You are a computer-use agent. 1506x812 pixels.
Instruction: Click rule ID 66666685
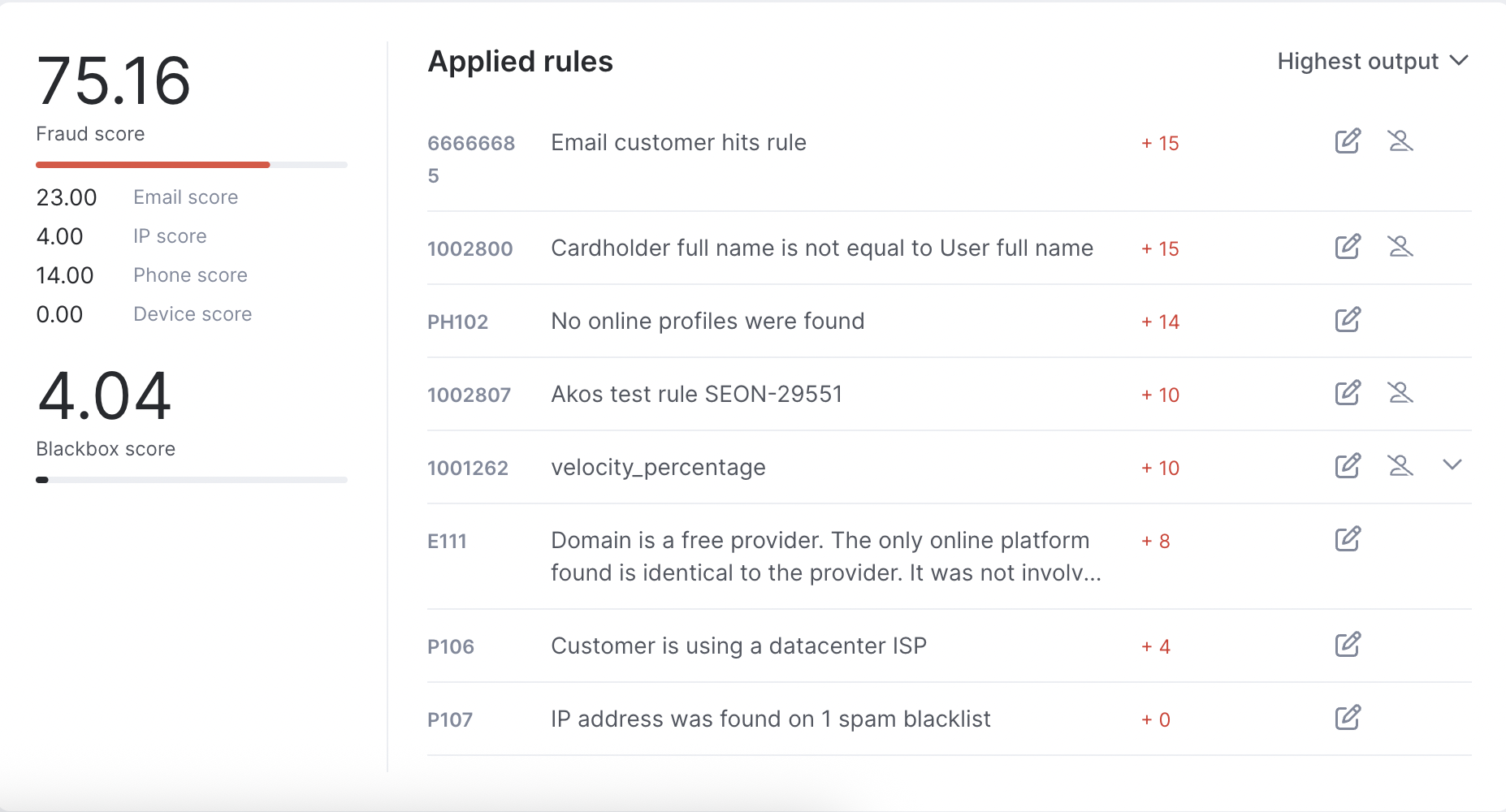click(x=471, y=159)
